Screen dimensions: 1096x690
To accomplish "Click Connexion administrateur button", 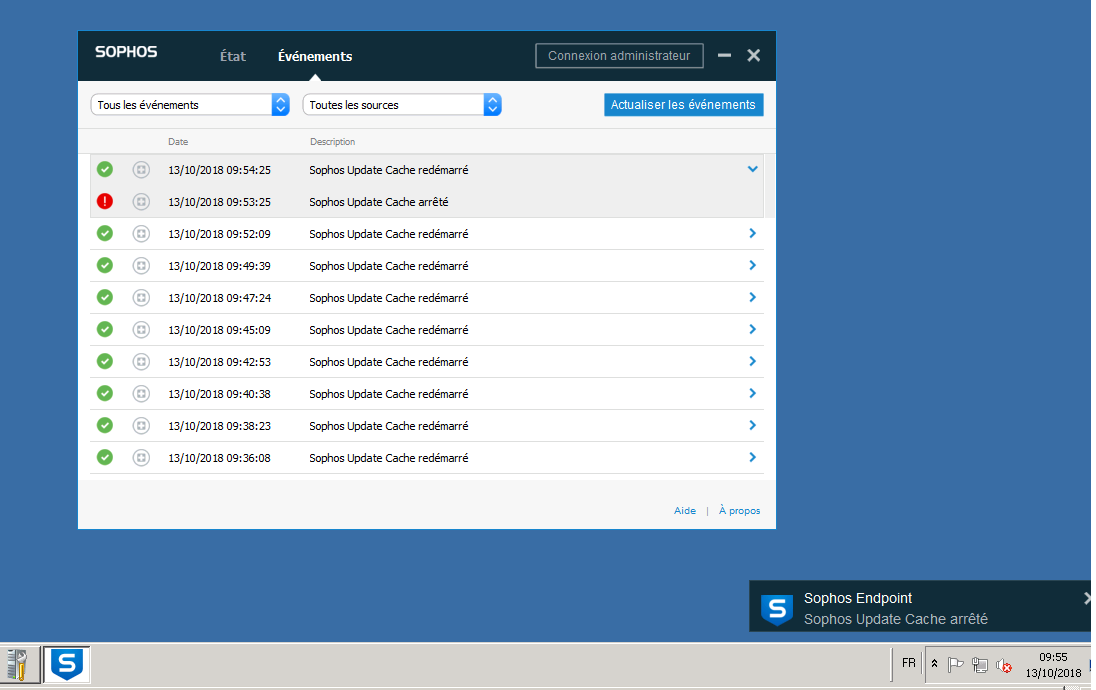I will [619, 56].
